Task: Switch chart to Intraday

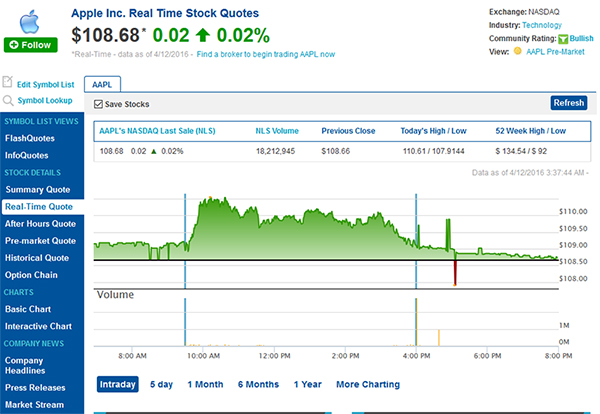Action: pos(117,384)
